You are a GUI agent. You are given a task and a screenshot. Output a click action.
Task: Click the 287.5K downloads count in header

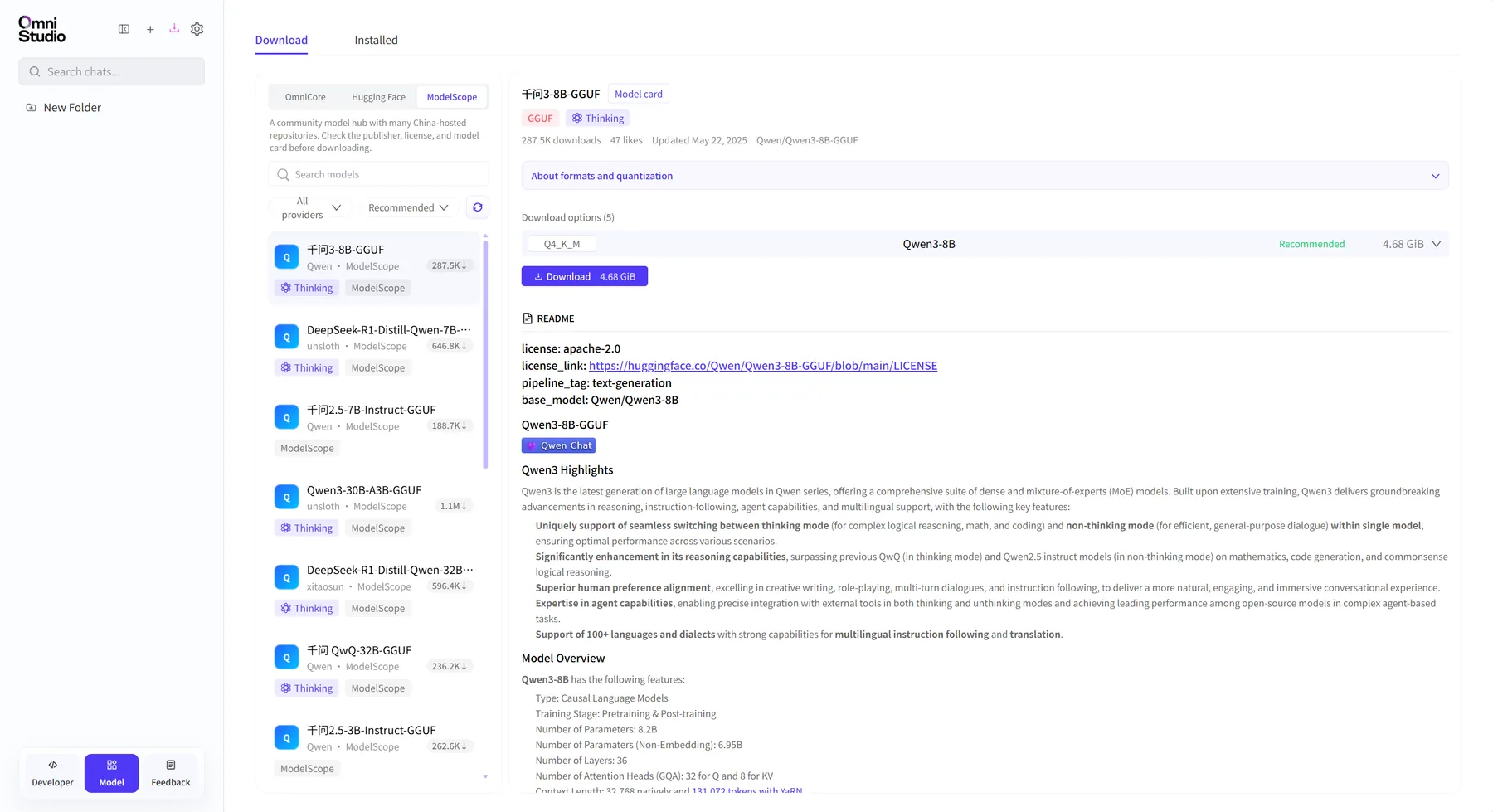[562, 140]
